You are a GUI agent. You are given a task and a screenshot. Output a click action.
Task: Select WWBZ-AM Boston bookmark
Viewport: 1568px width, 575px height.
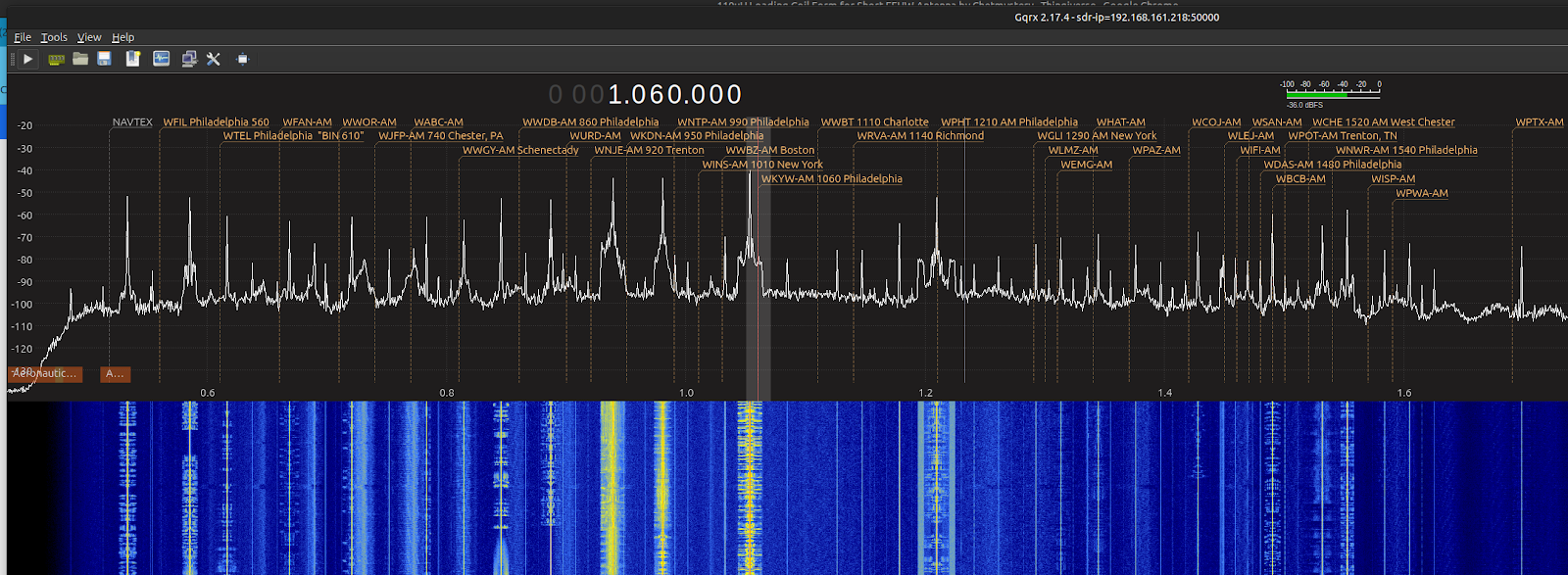(x=769, y=151)
